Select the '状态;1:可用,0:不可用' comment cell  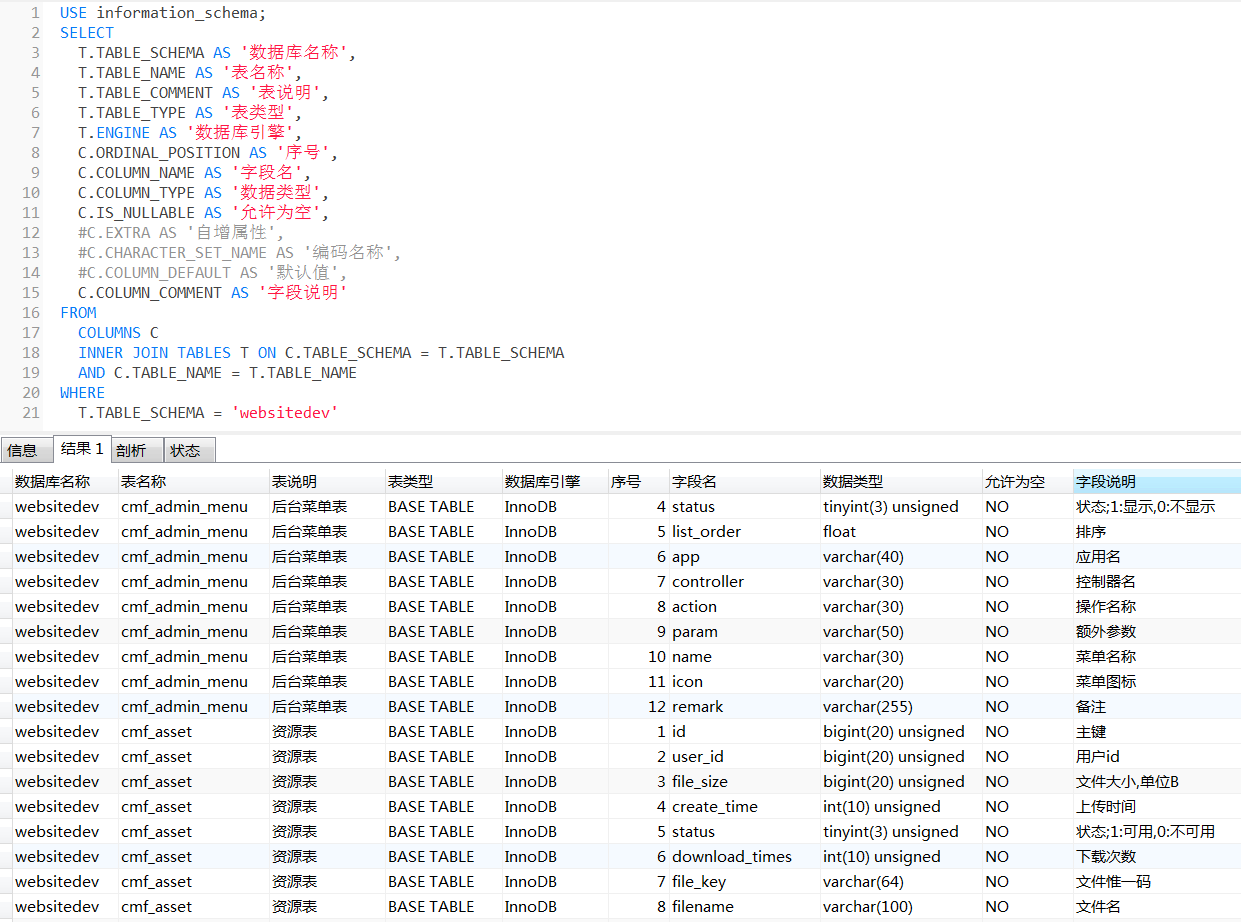point(1156,832)
